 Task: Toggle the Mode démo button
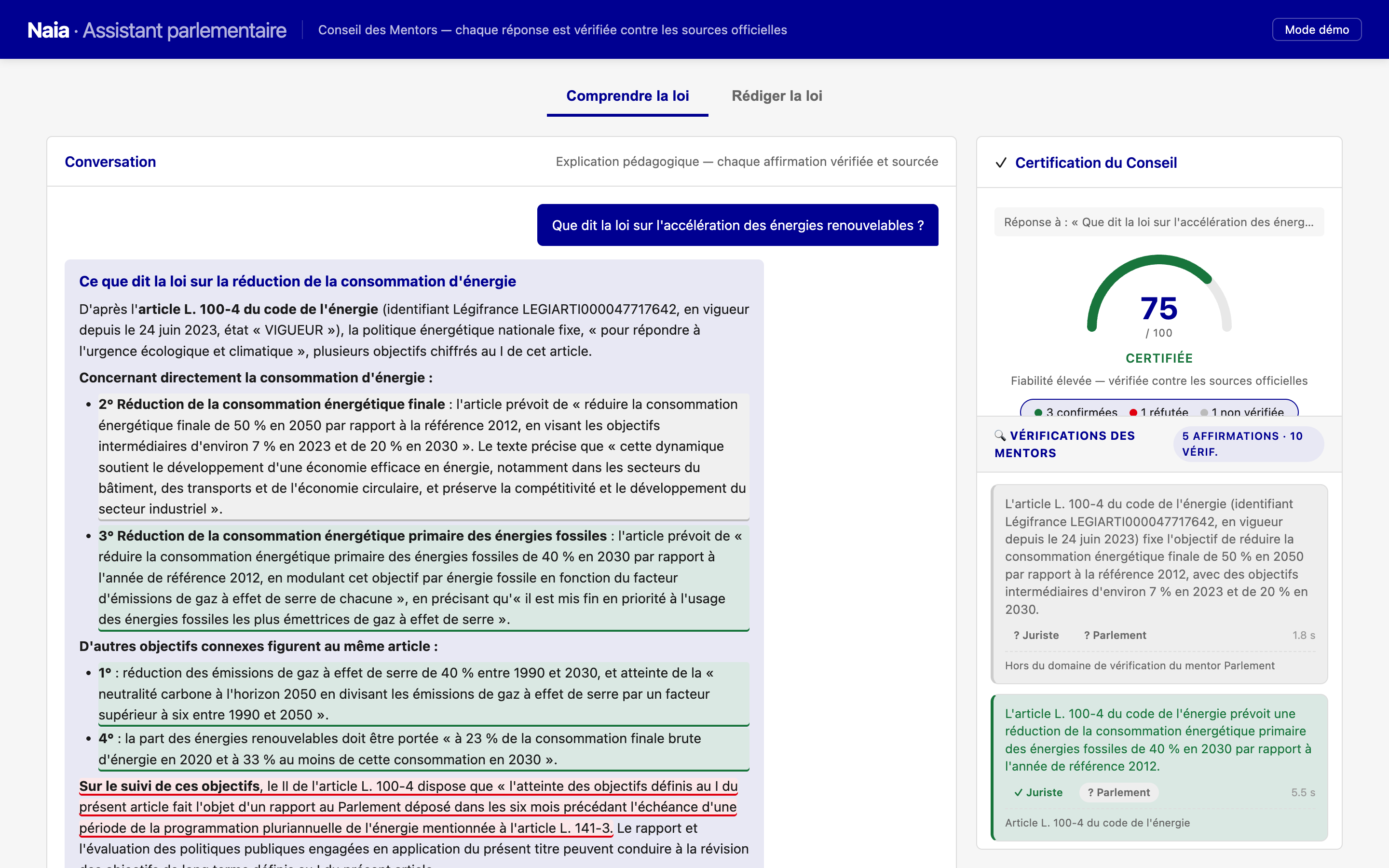point(1317,29)
